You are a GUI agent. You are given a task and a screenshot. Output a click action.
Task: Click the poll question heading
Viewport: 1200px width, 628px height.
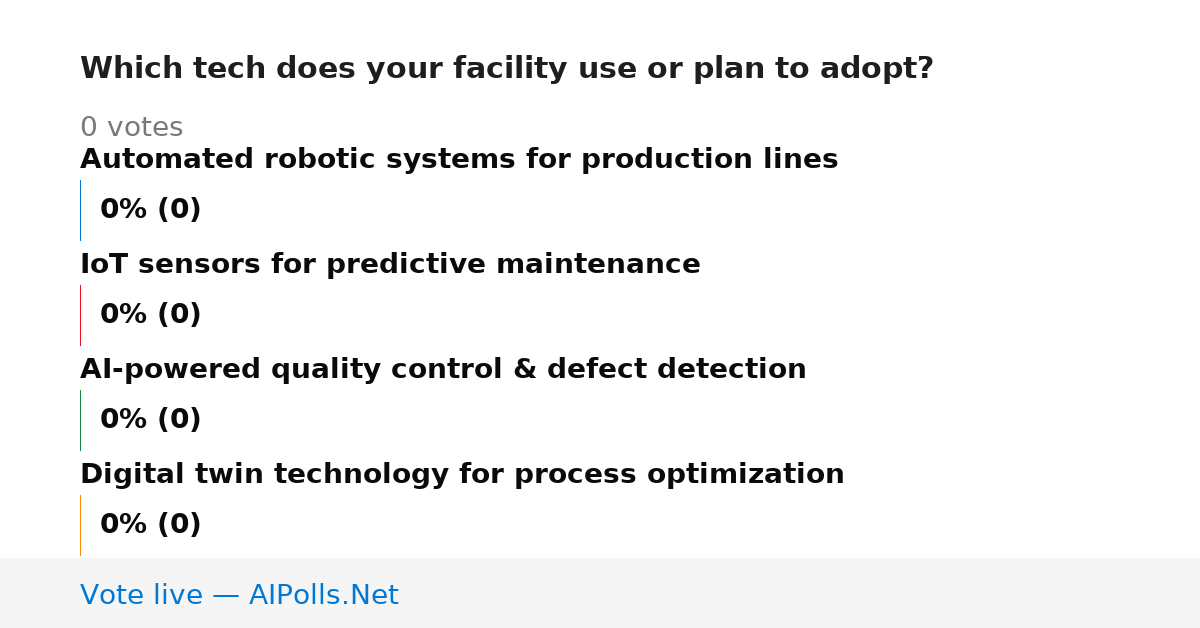(x=506, y=69)
